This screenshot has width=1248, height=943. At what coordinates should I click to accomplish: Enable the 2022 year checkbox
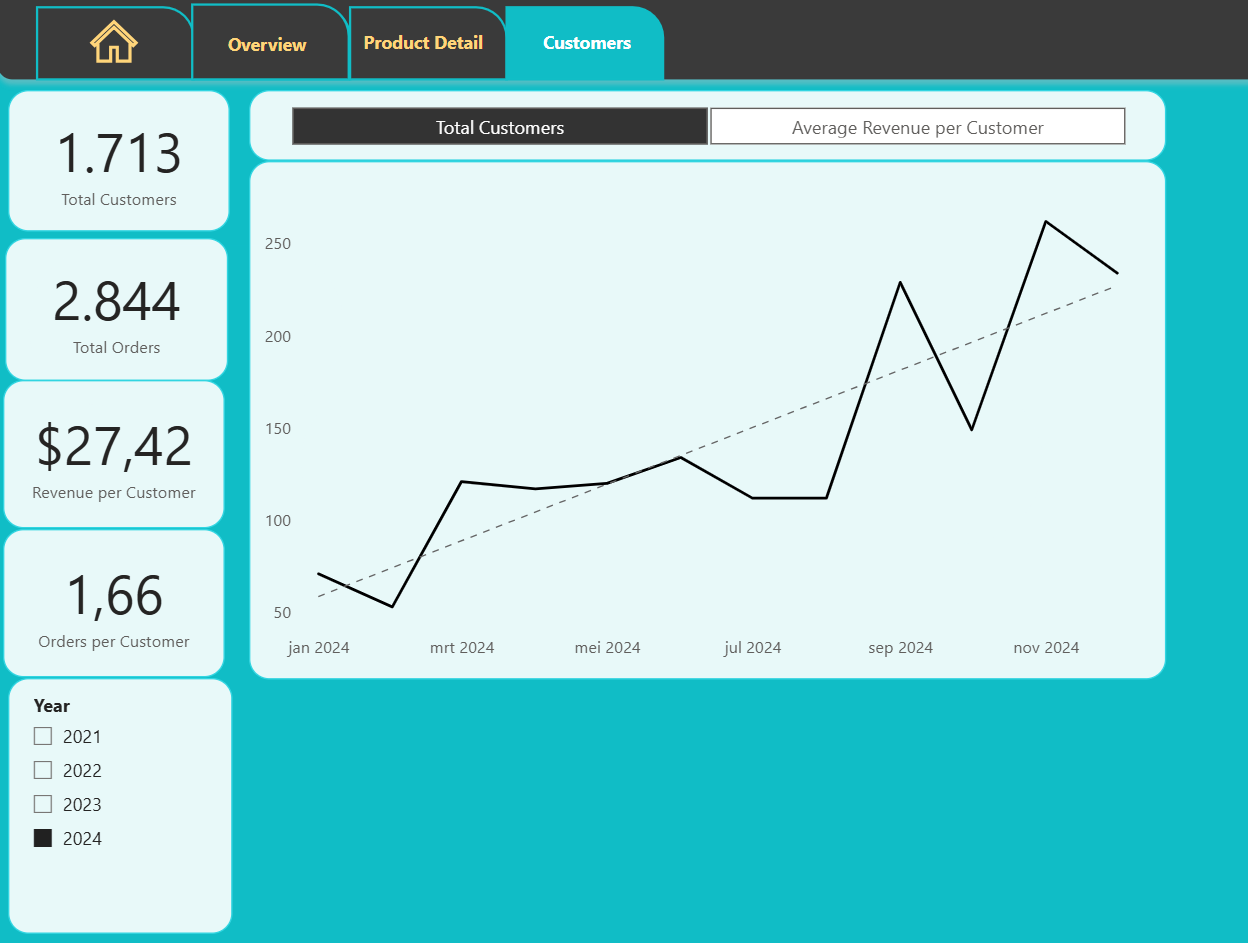click(x=43, y=770)
